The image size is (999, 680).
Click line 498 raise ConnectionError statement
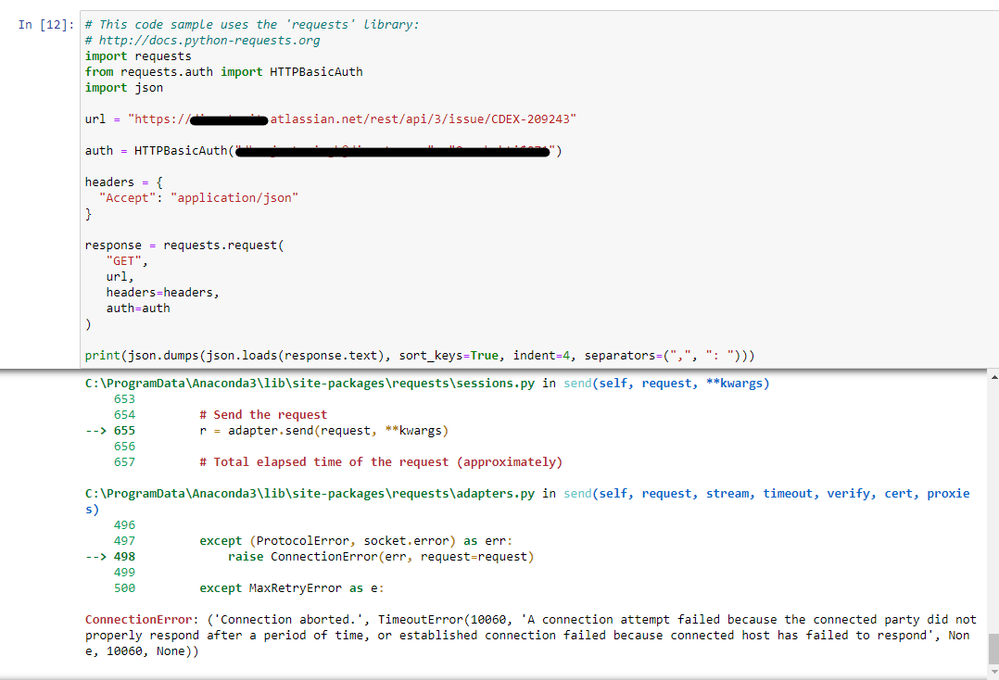click(381, 557)
